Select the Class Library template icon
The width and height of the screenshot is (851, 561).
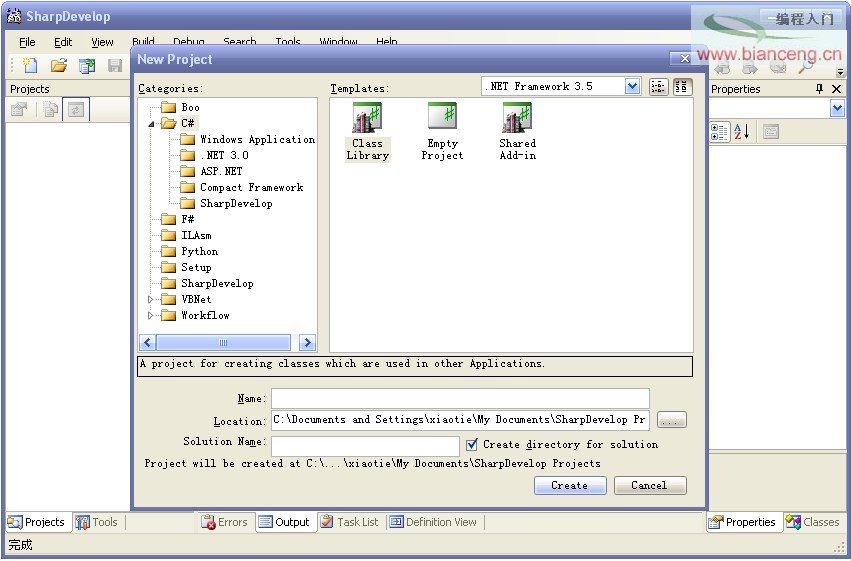tap(367, 132)
